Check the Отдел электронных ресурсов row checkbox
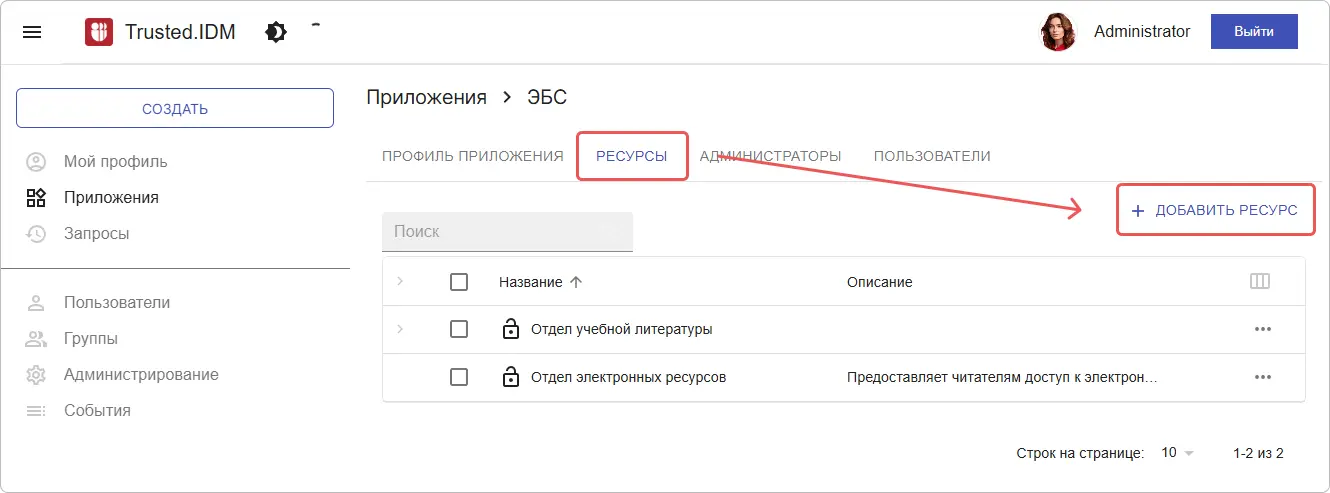Screen dimensions: 1330x493 459,377
